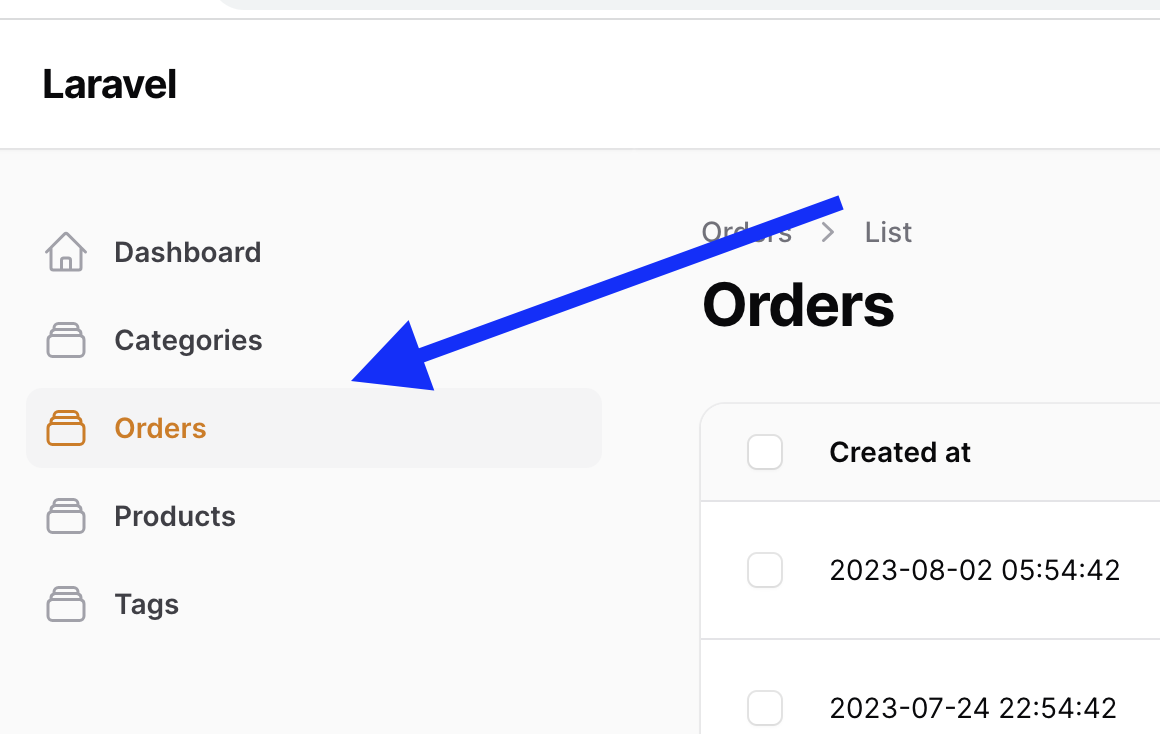Go to the Products menu item

click(175, 516)
